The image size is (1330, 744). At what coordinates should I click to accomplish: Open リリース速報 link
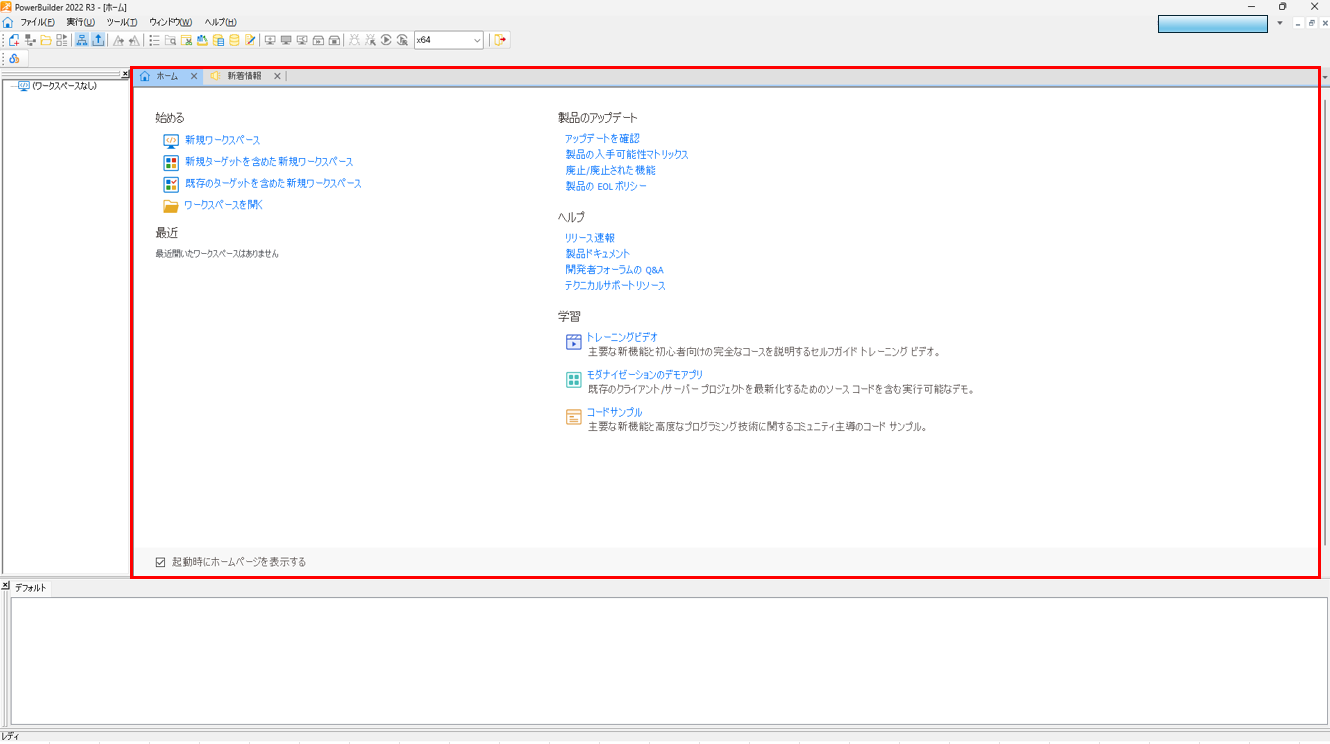click(590, 238)
